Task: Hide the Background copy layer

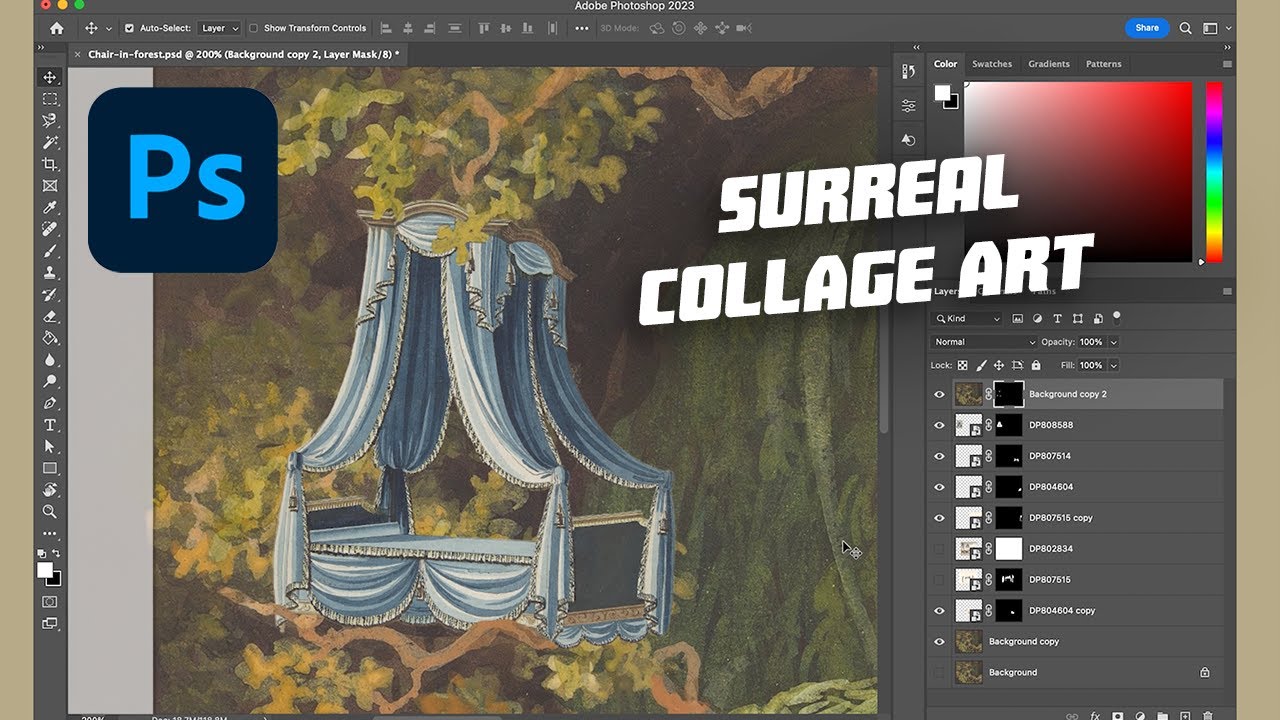Action: (x=939, y=642)
